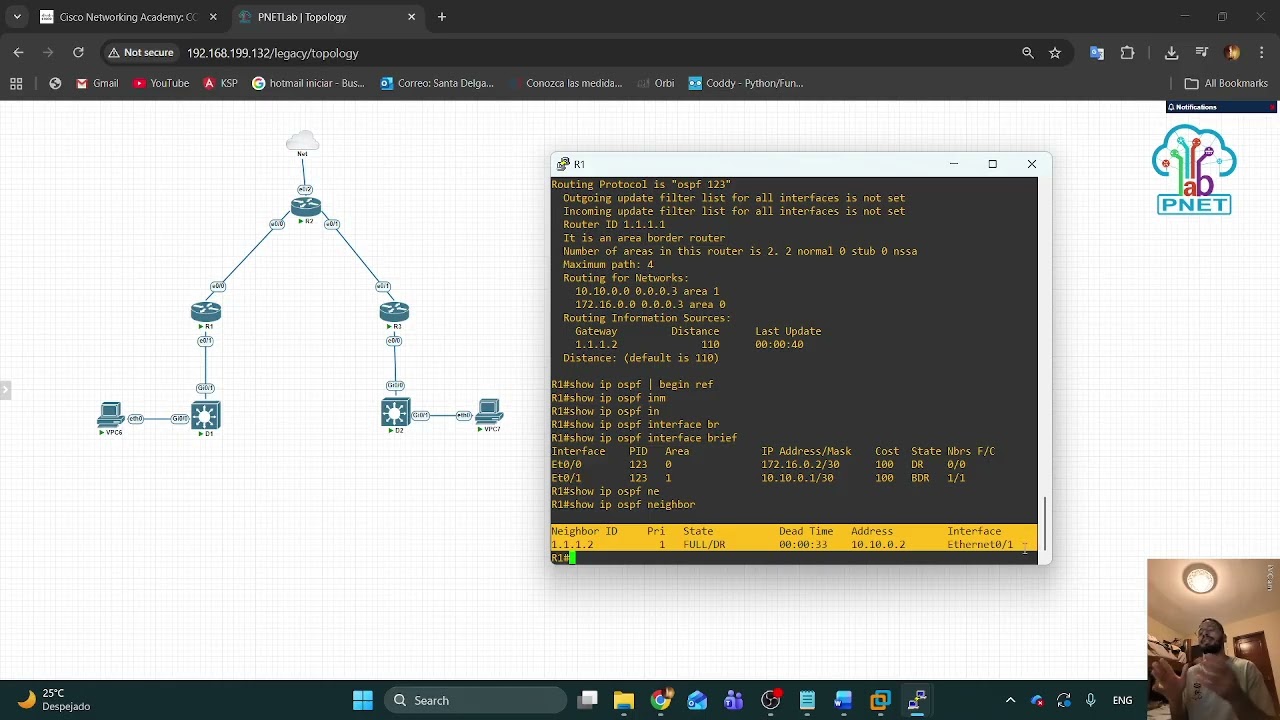Click the Not secure site indicator
Viewport: 1280px width, 720px height.
tap(140, 53)
